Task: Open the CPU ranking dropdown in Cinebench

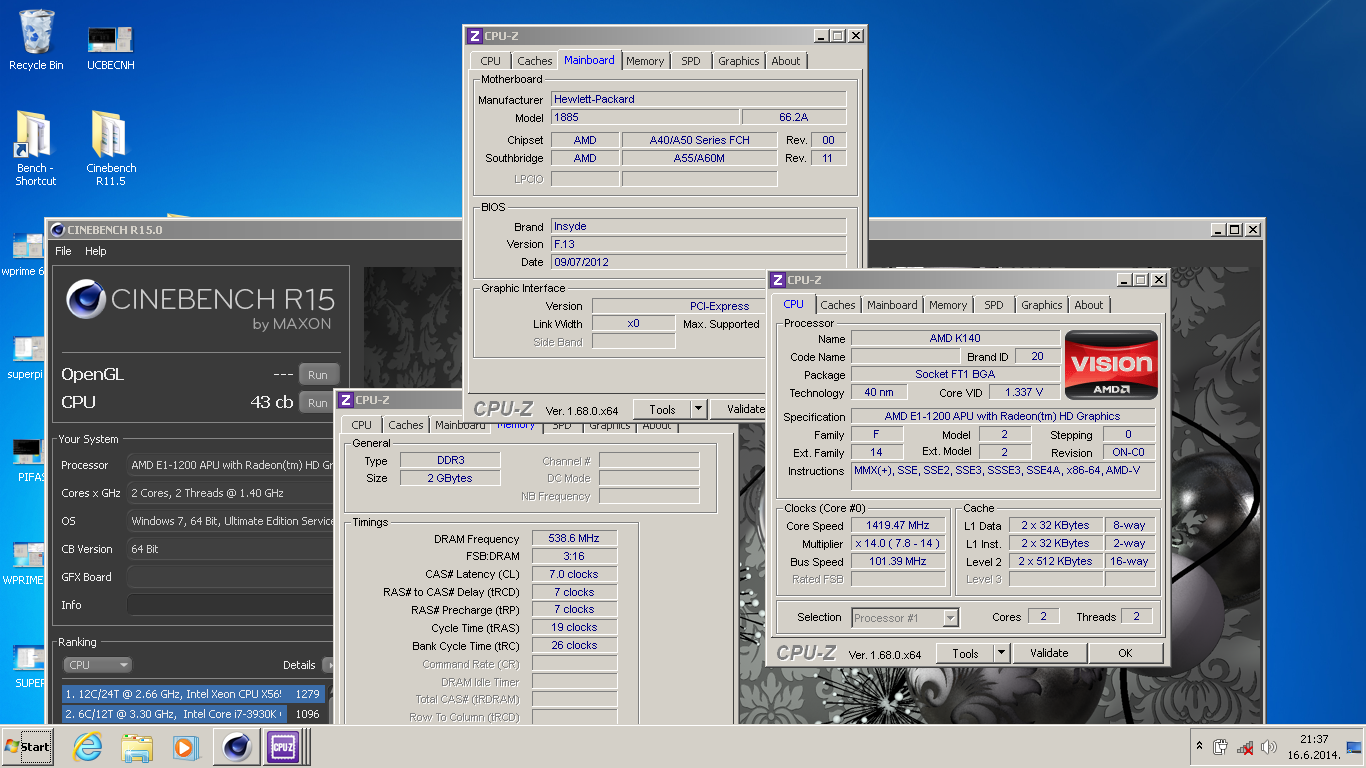Action: (97, 665)
